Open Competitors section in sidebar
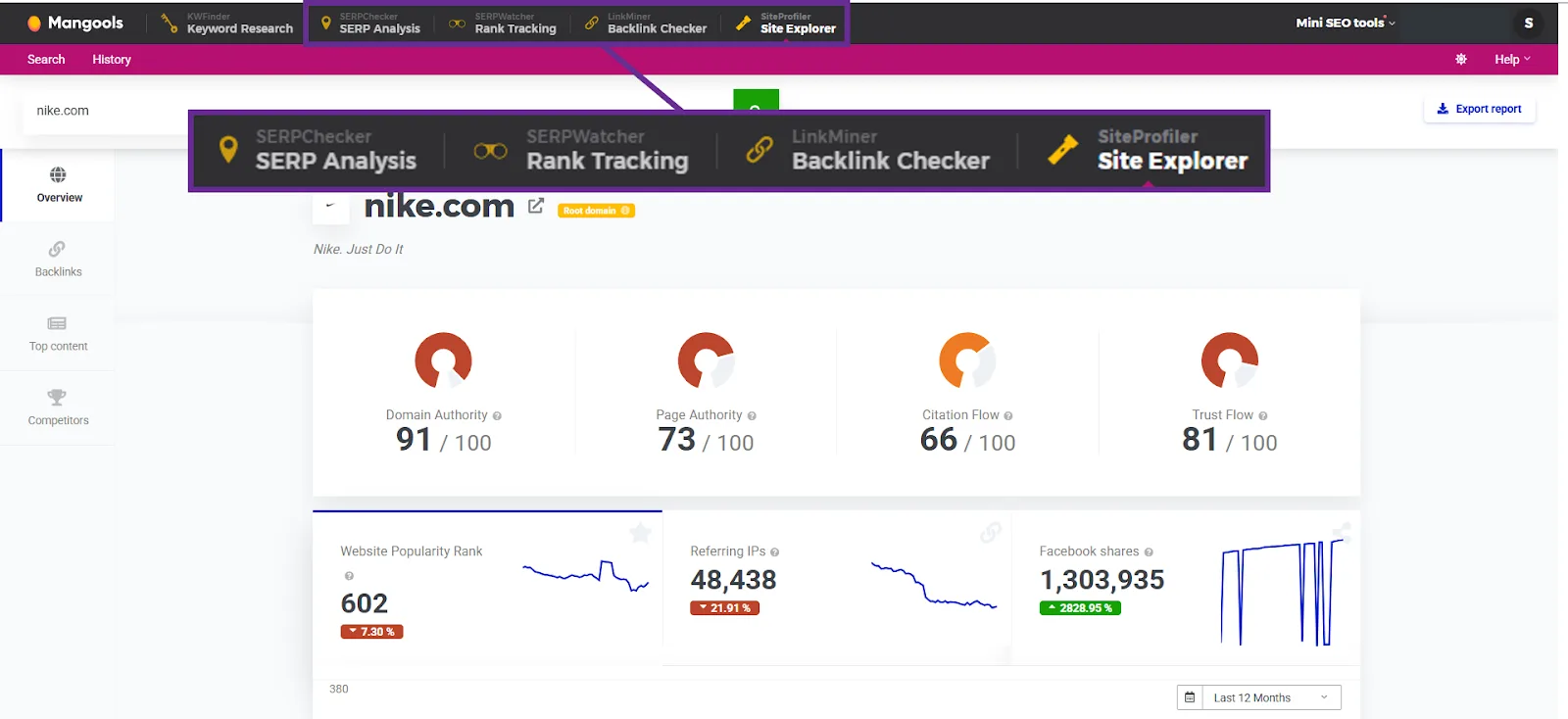1568x719 pixels. 59,408
